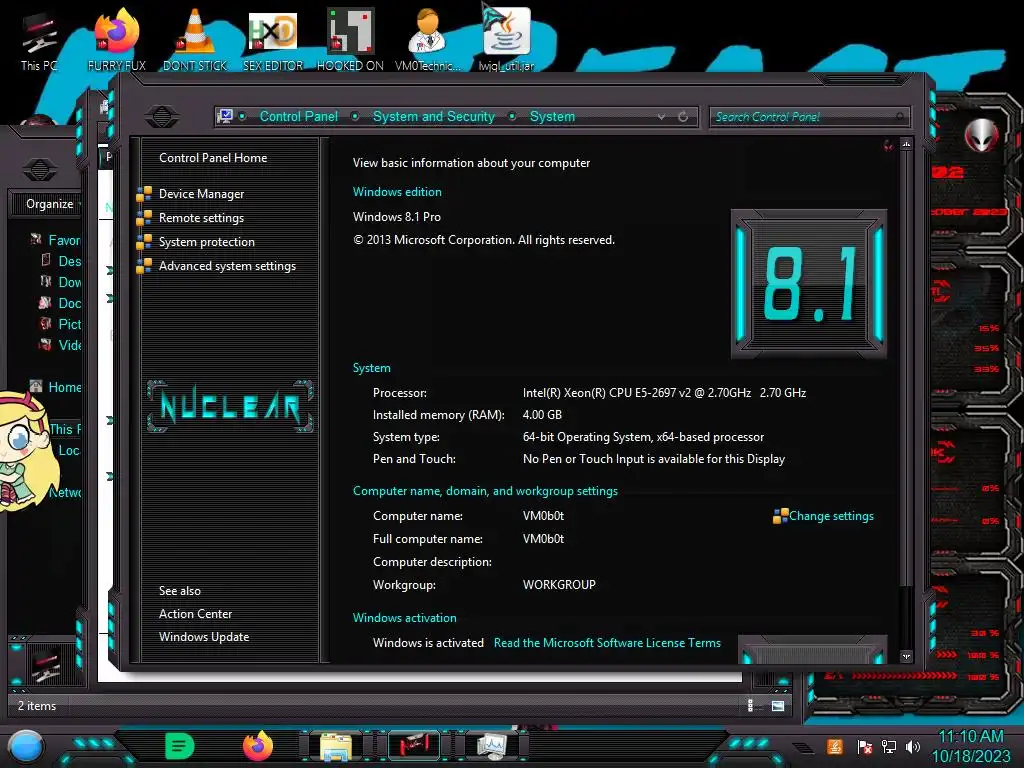
Task: Select 'Windows 8.1 Pro' text
Action: click(397, 217)
